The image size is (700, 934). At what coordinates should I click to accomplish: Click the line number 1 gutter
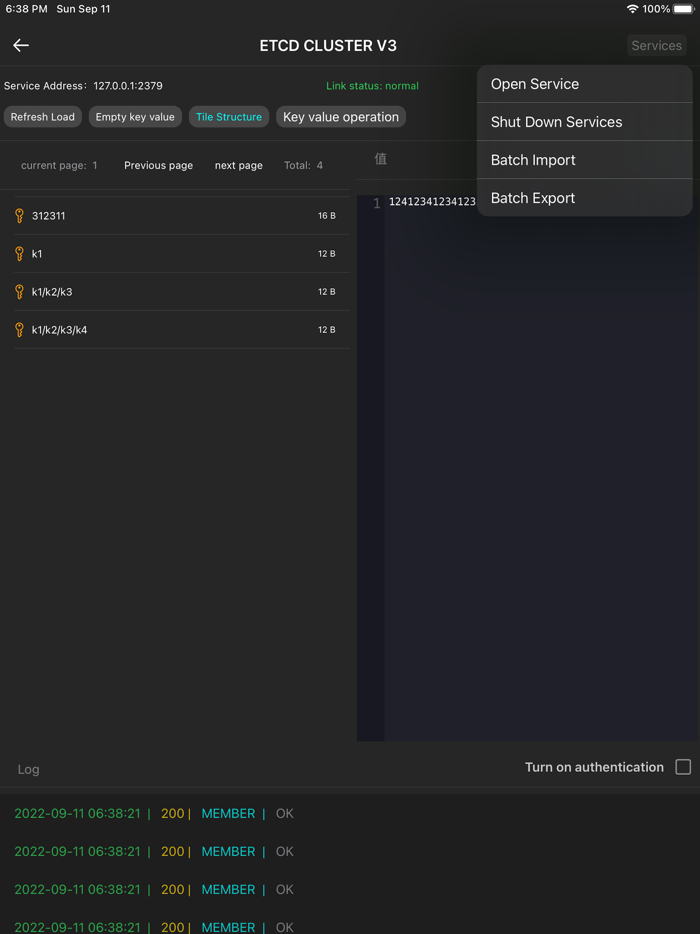377,204
